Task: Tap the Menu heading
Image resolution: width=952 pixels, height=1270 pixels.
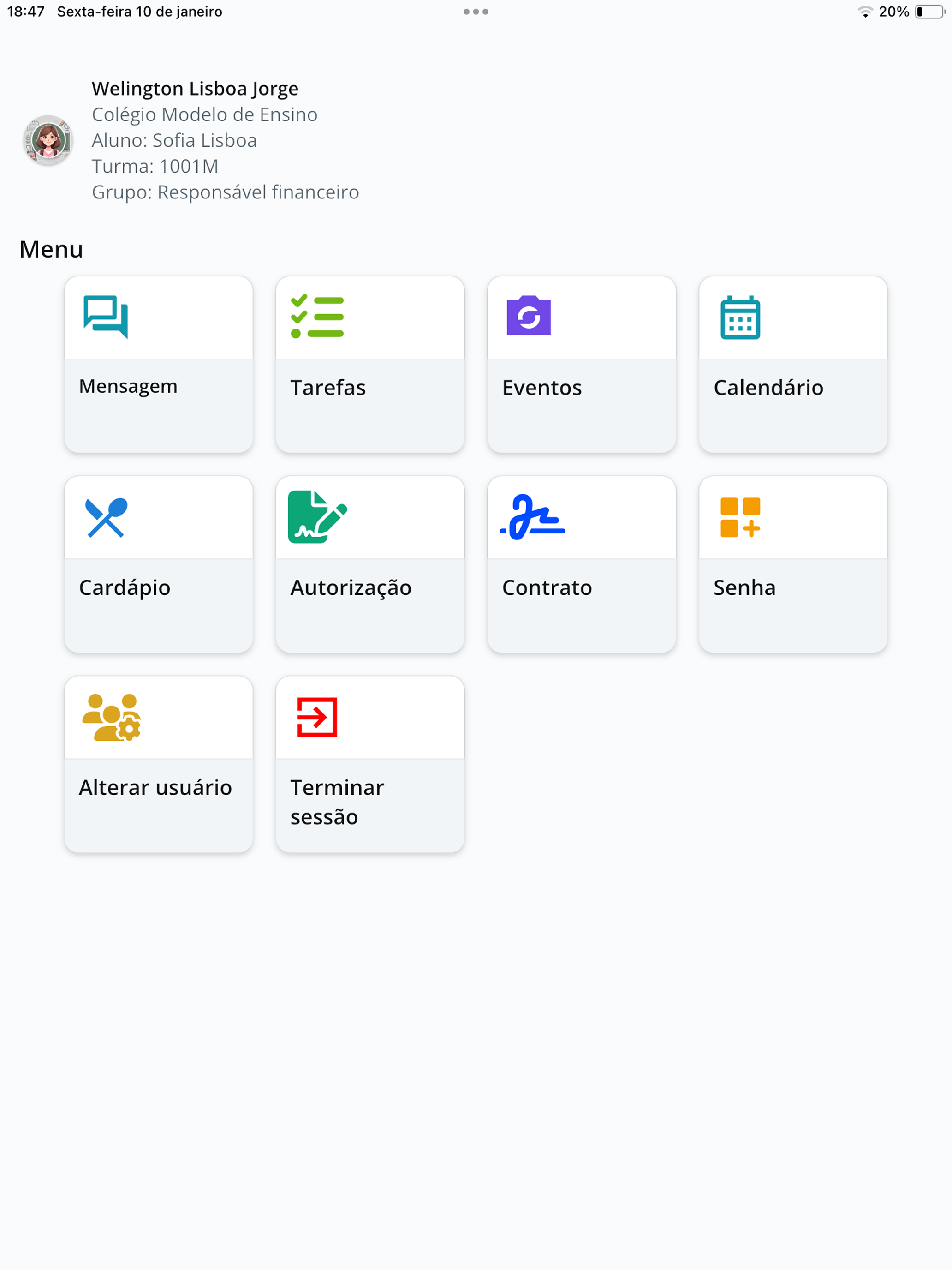Action: [x=51, y=249]
